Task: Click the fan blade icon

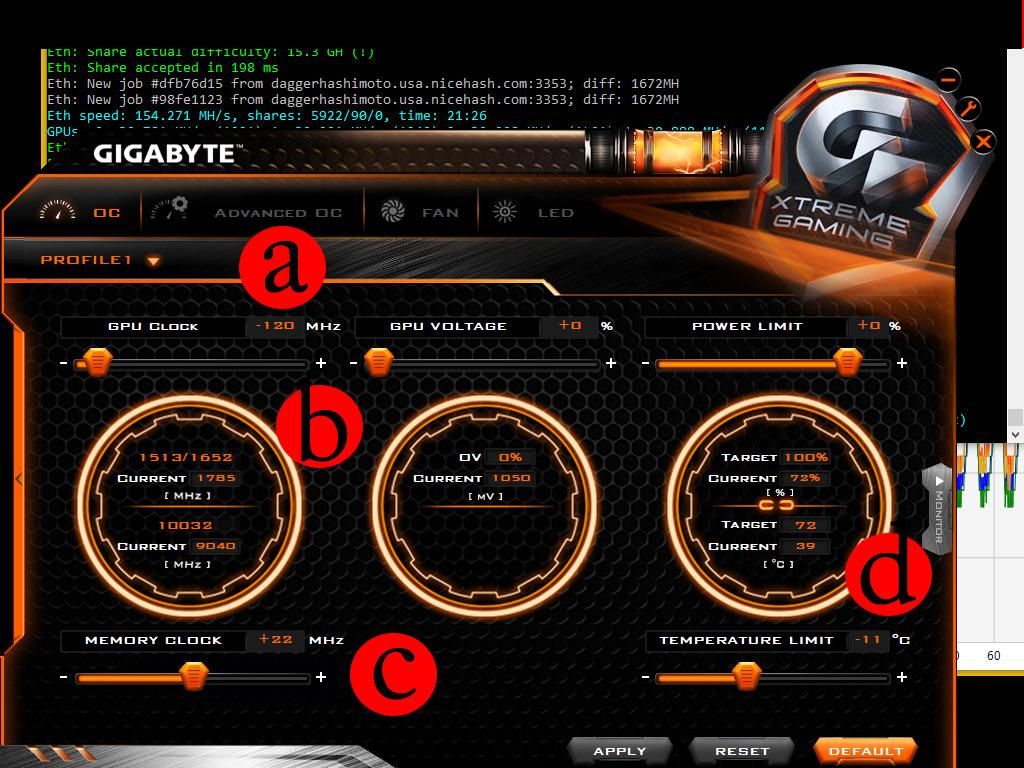Action: coord(392,212)
